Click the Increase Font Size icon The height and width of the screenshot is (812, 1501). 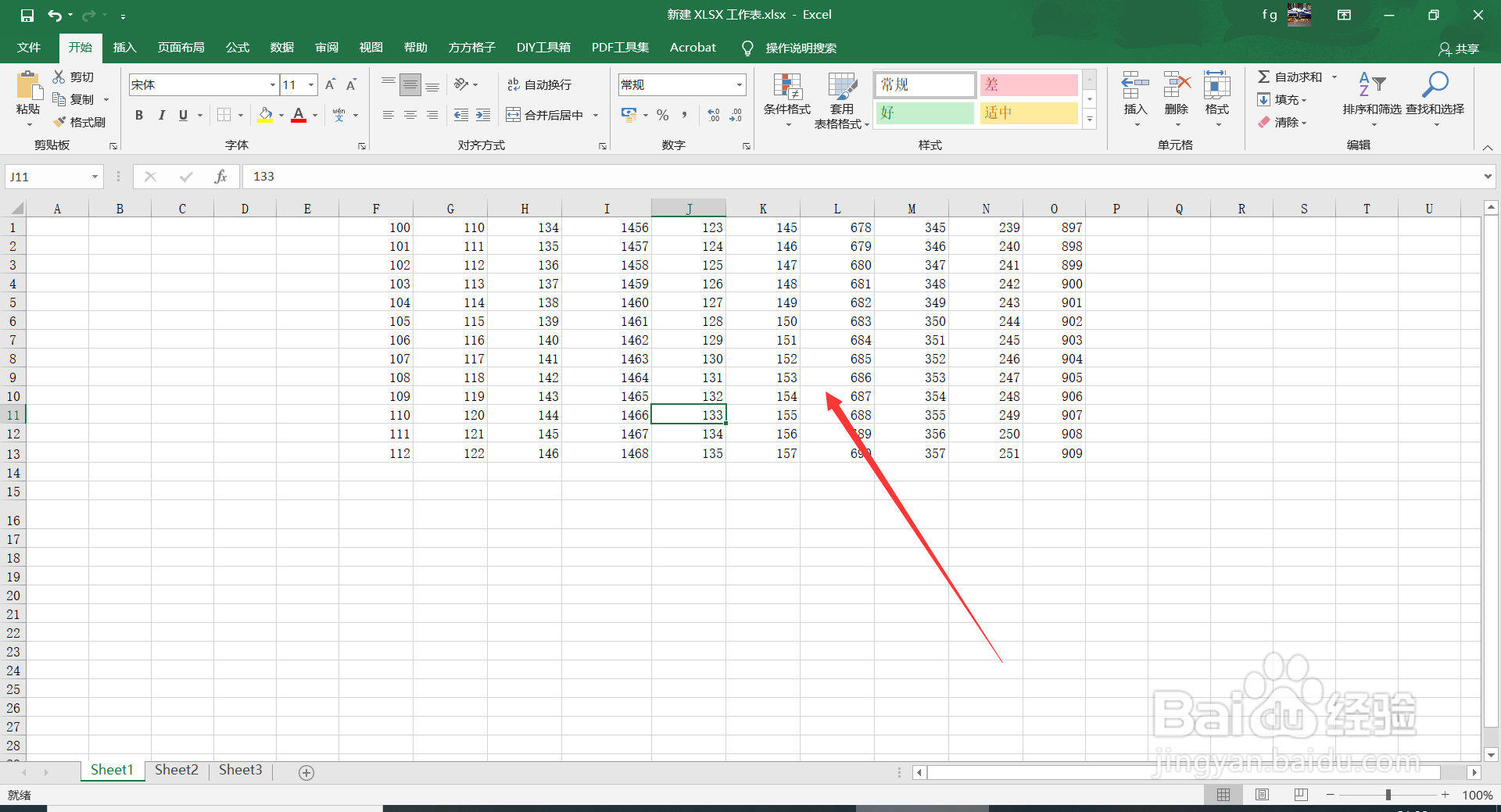click(330, 84)
